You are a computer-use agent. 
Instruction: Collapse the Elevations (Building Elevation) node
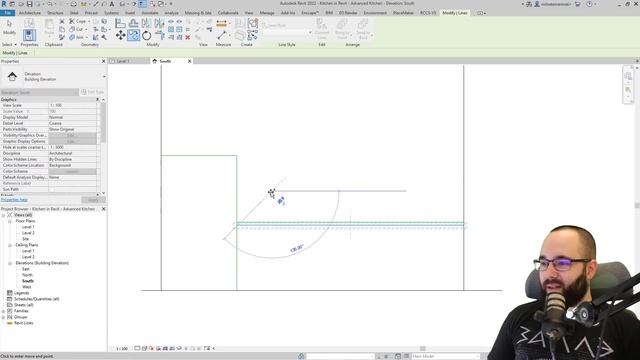(10, 263)
